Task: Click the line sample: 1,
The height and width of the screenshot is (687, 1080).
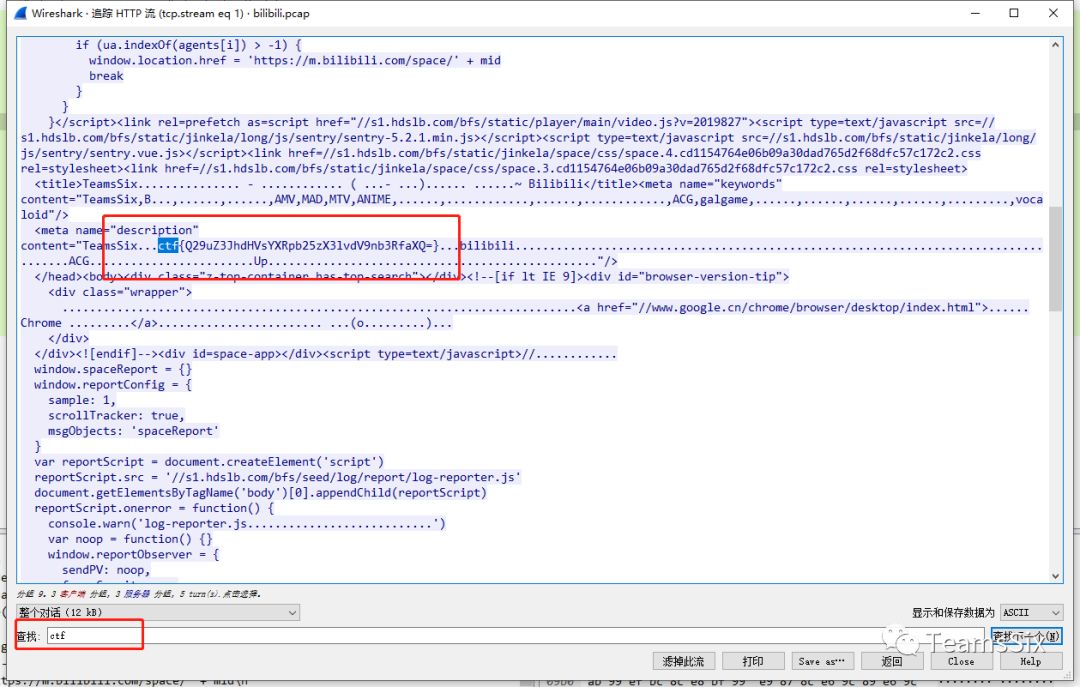Action: coord(82,400)
